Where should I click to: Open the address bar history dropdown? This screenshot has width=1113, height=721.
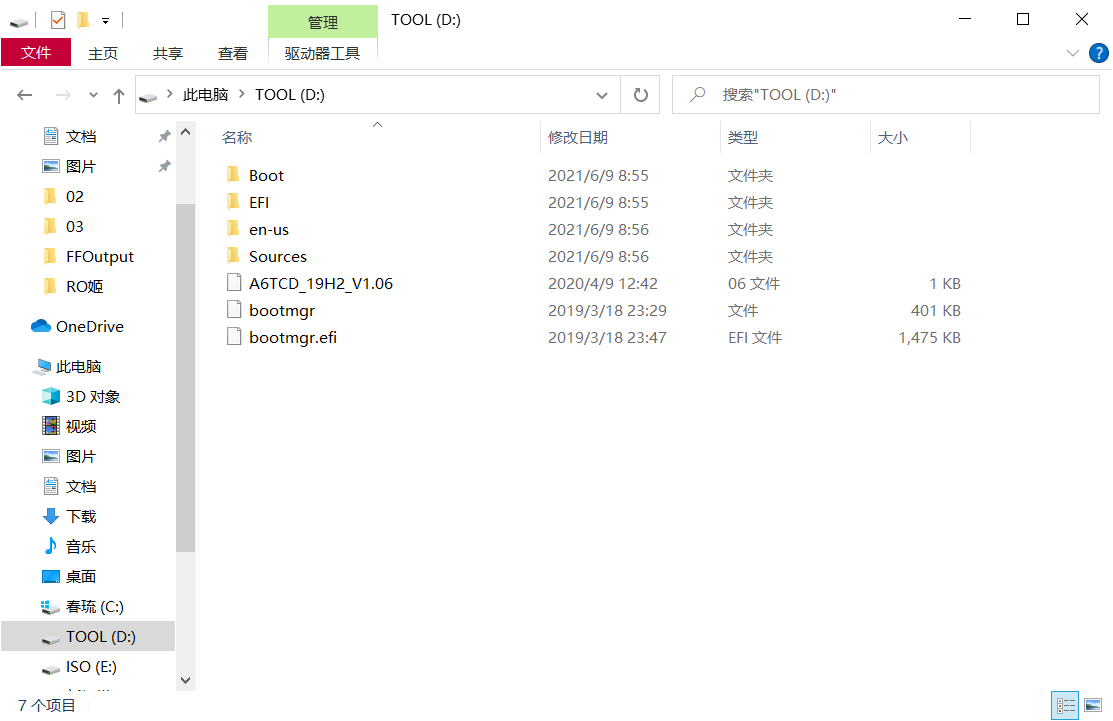coord(602,95)
